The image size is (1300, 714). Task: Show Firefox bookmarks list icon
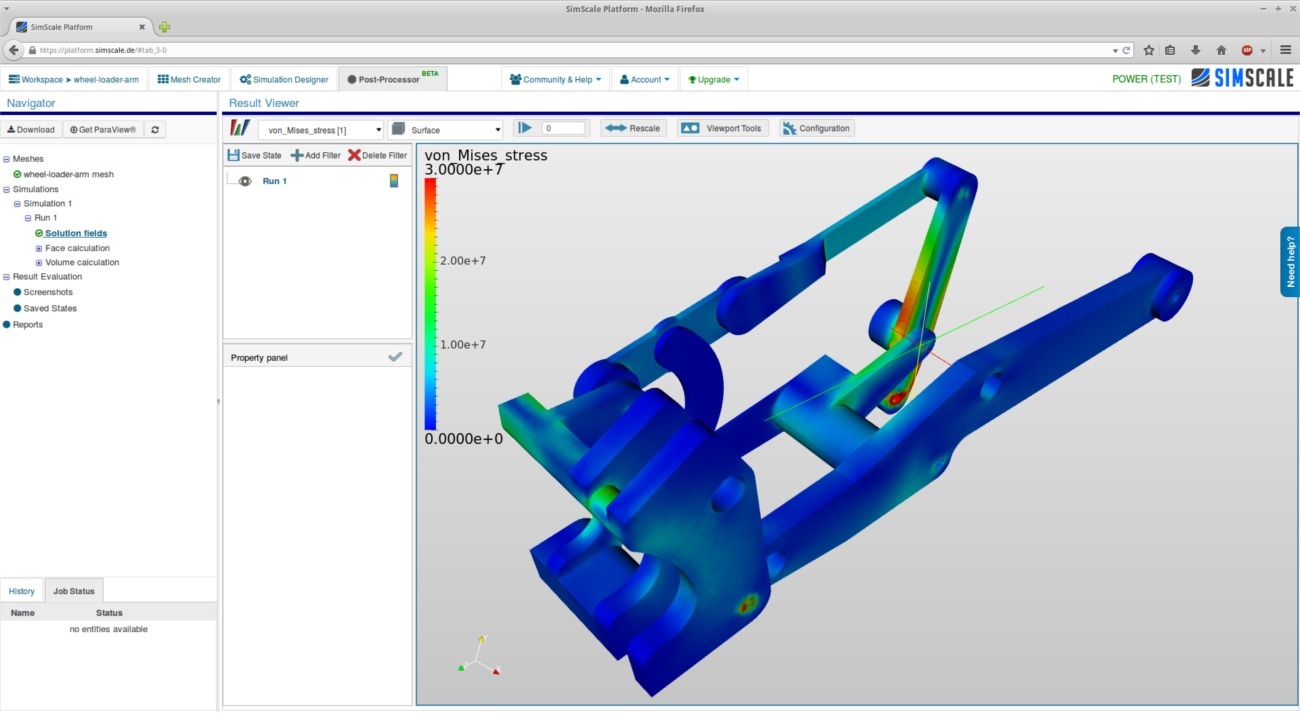point(1170,50)
